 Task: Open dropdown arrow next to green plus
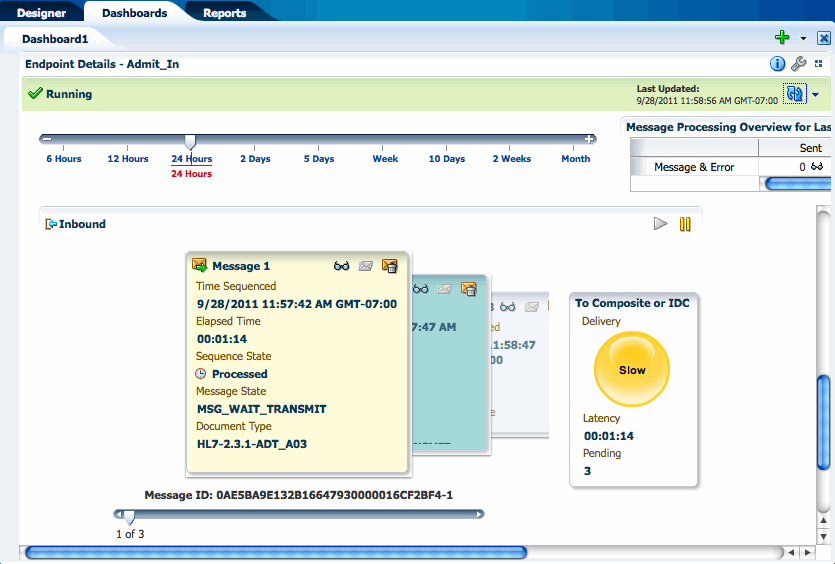point(803,38)
